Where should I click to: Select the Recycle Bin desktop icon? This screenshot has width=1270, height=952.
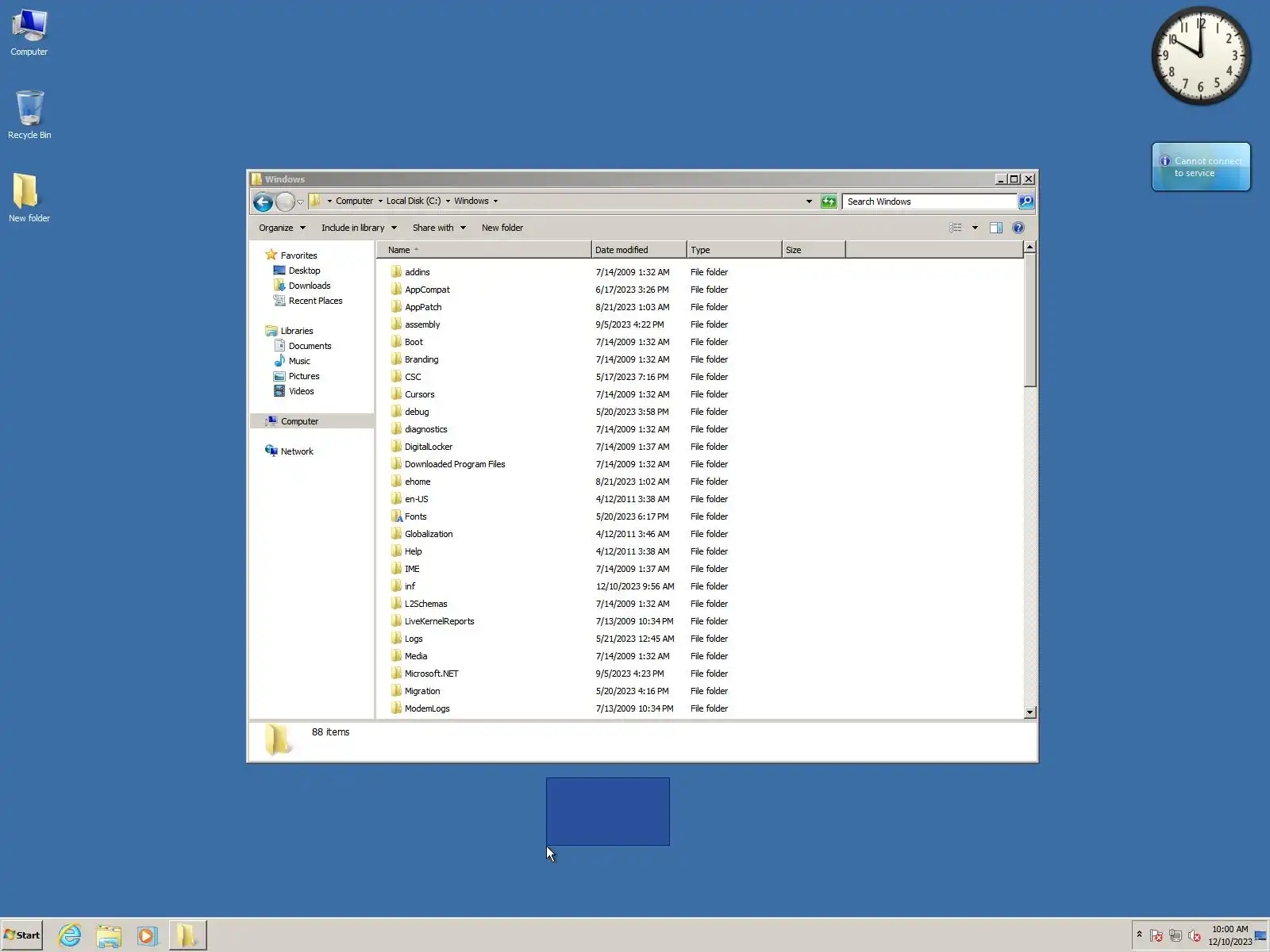coord(29,115)
